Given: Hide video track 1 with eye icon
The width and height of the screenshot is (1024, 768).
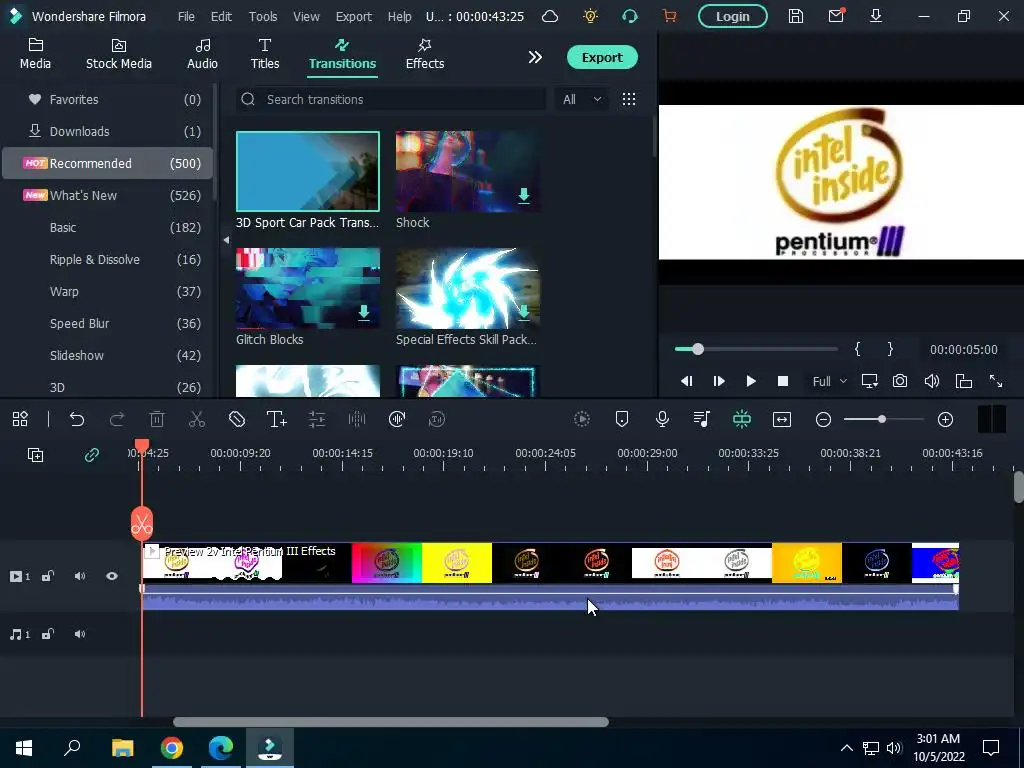Looking at the screenshot, I should (112, 576).
